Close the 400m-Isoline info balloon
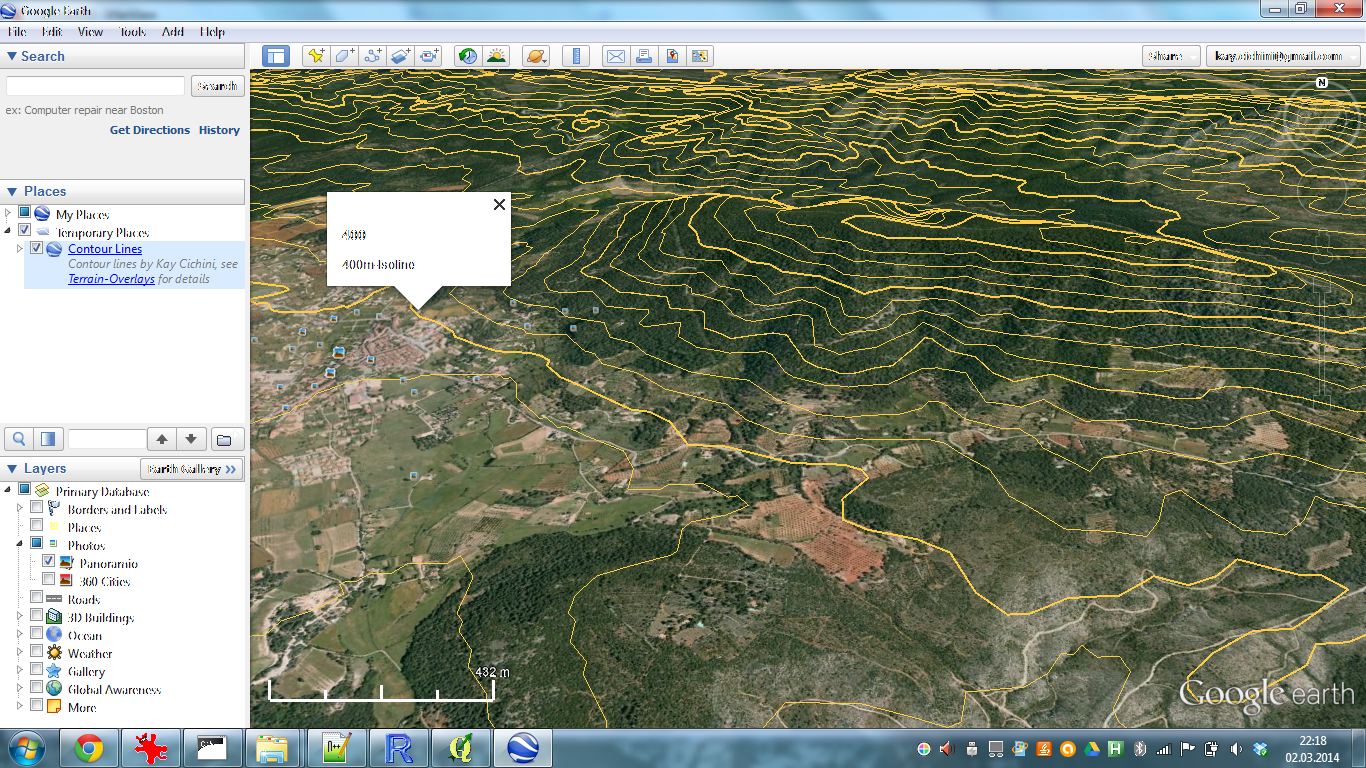 pyautogui.click(x=499, y=204)
